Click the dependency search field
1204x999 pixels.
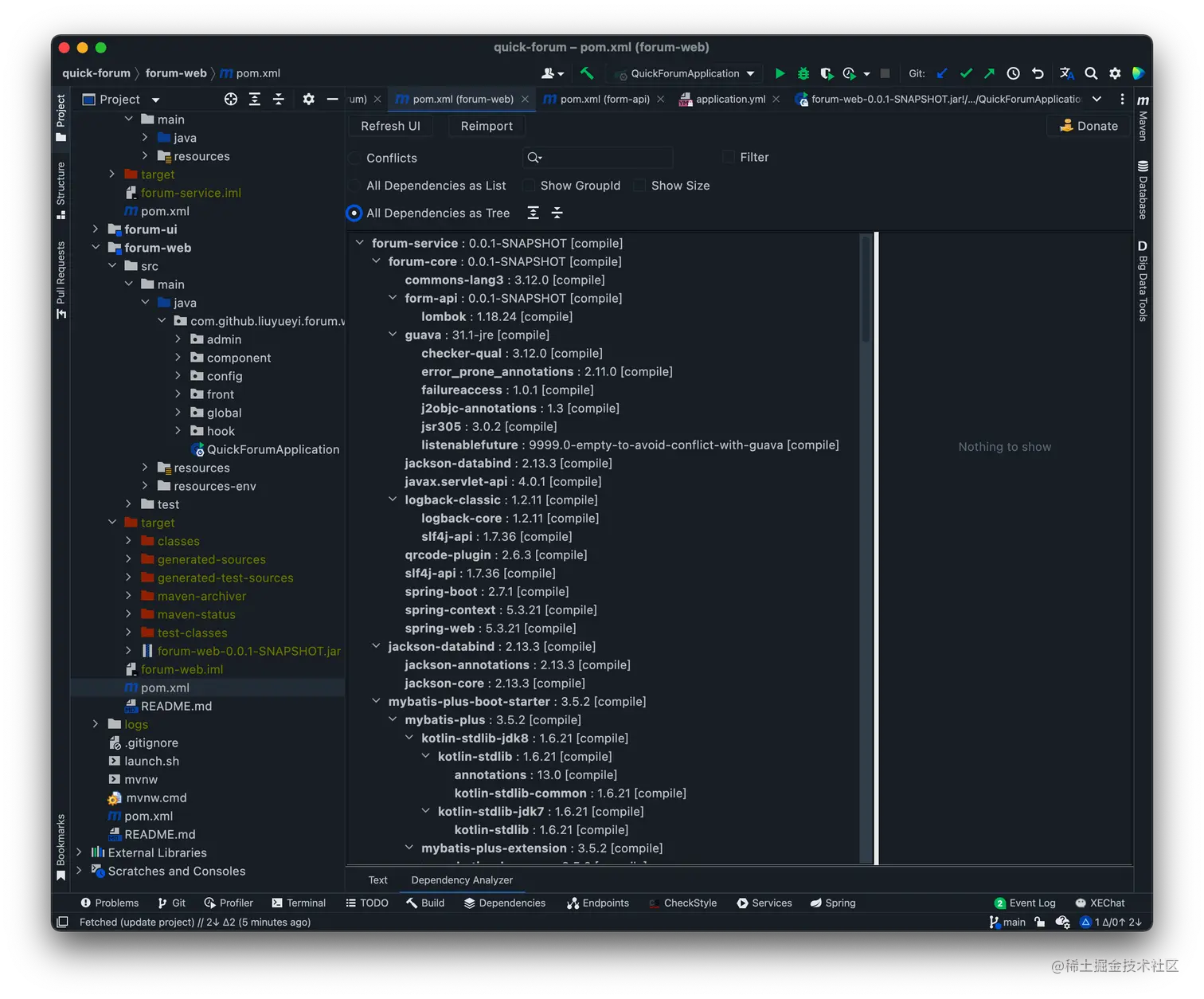pos(597,157)
